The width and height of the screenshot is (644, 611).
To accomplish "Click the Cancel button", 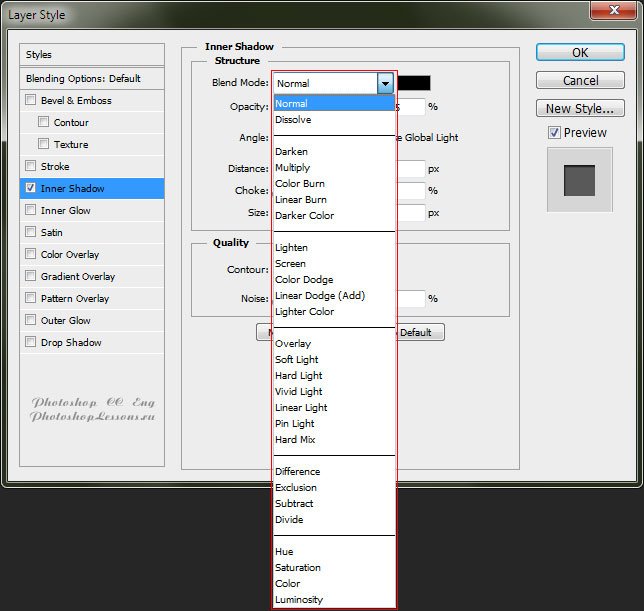I will (580, 80).
